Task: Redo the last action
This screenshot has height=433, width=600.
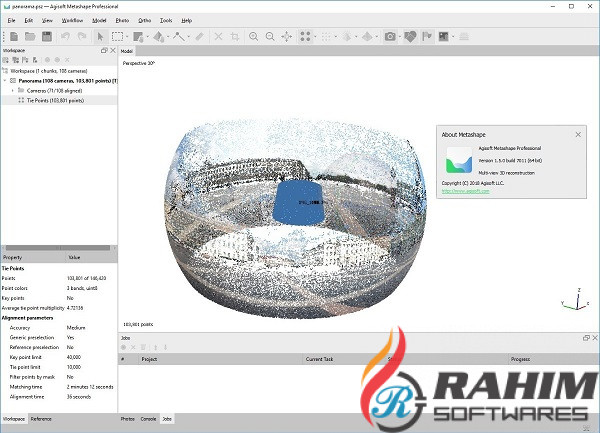Action: click(82, 37)
